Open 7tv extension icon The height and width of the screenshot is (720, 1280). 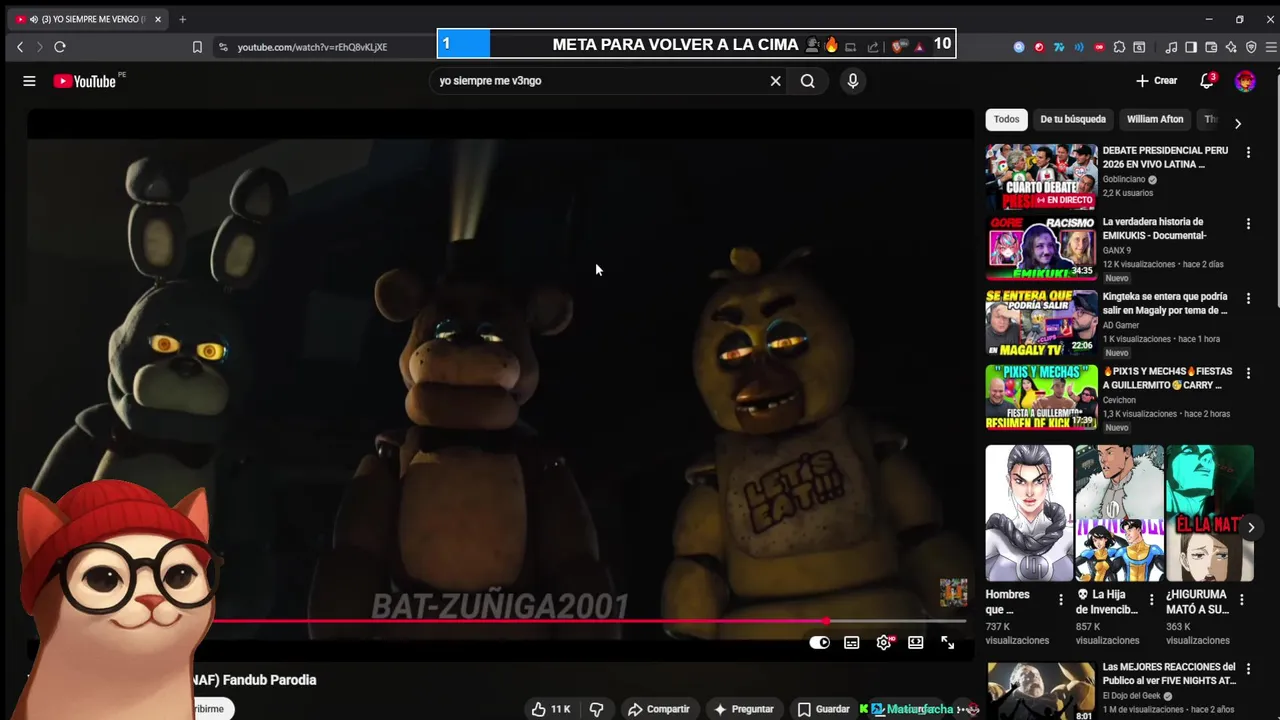1059,47
